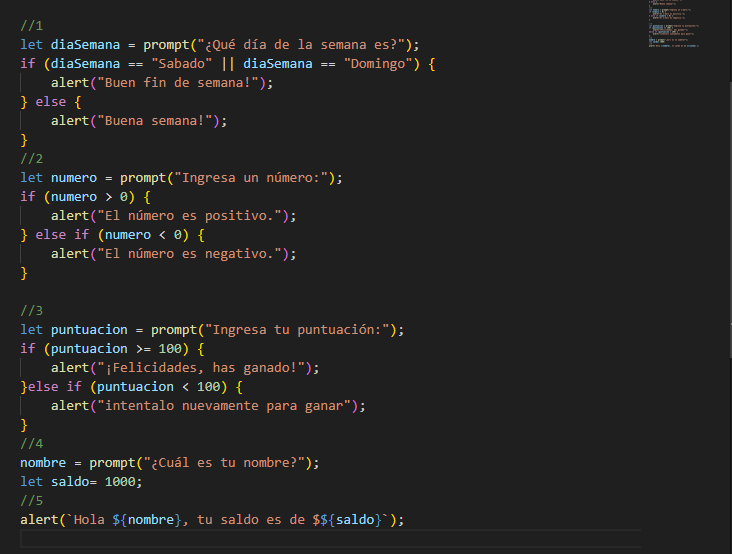Click the "else" keyword after the weekend alert block
This screenshot has height=554, width=732.
[50, 102]
